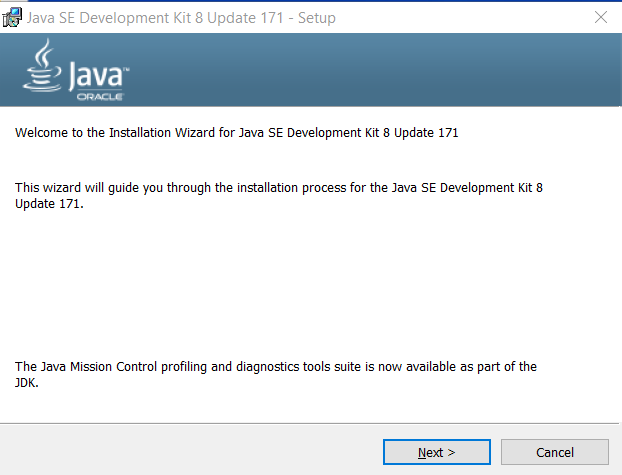Click the Java coffee cup saucer logo
The height and width of the screenshot is (475, 622).
click(x=42, y=81)
